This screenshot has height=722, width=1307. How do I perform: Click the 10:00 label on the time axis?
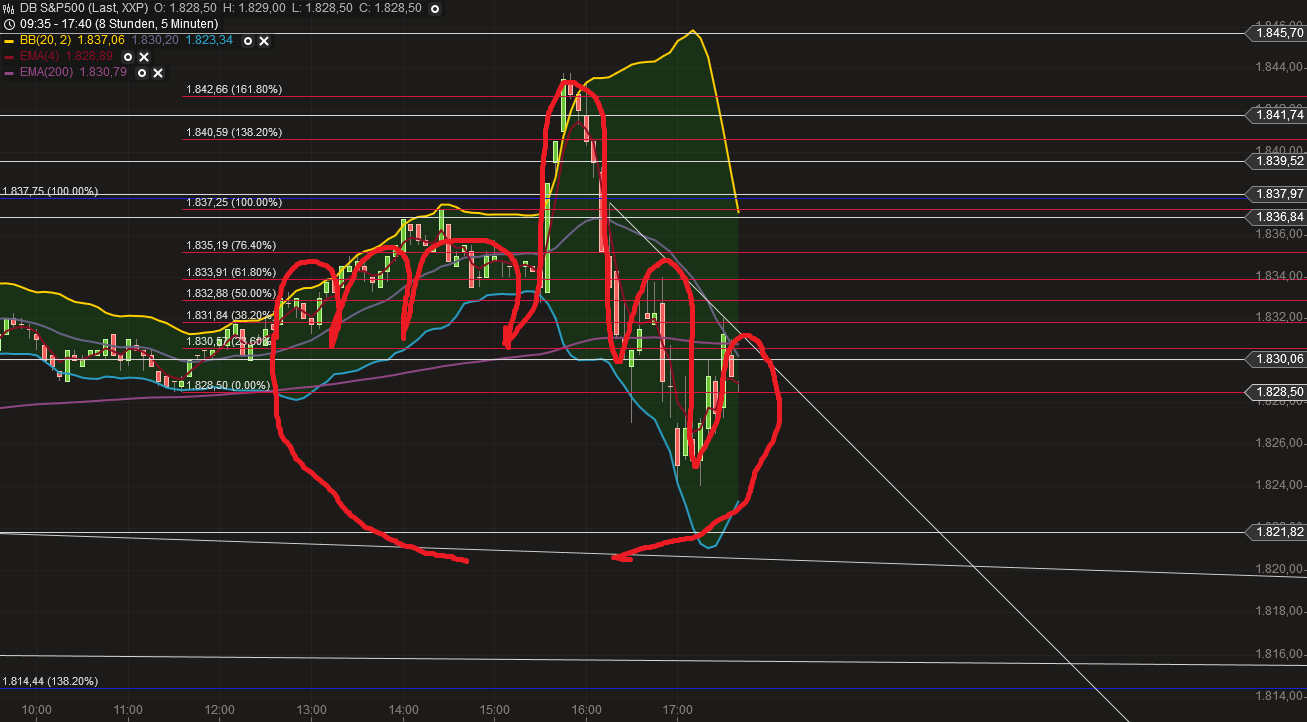pyautogui.click(x=37, y=710)
